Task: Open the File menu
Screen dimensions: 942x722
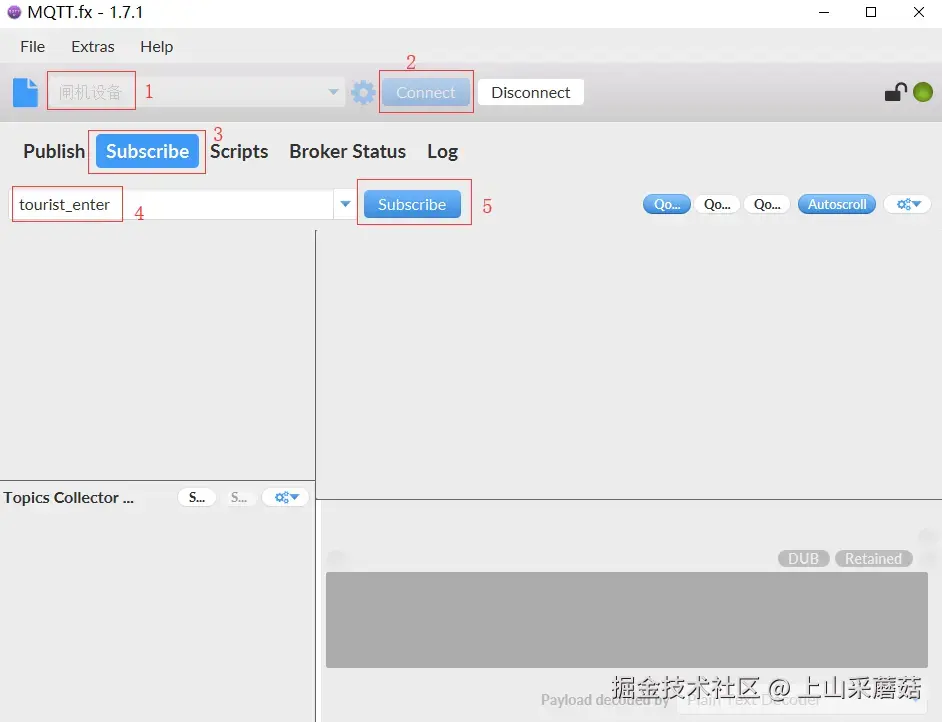Action: pyautogui.click(x=32, y=46)
